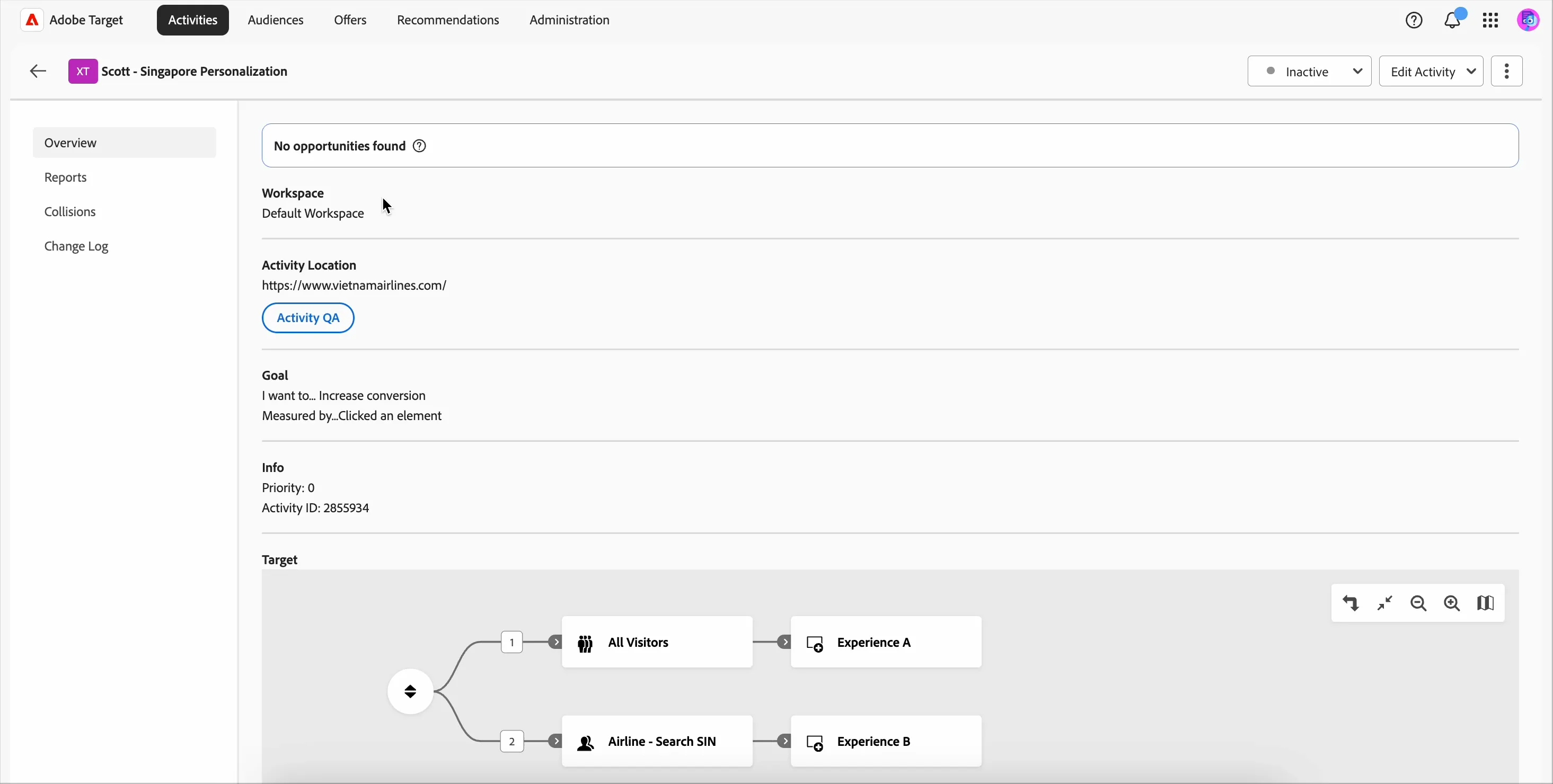Click the Activity QA button
Viewport: 1553px width, 784px height.
coord(308,318)
